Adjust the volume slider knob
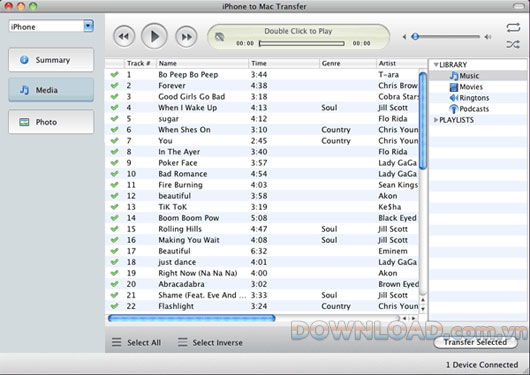530x375 pixels. point(415,37)
